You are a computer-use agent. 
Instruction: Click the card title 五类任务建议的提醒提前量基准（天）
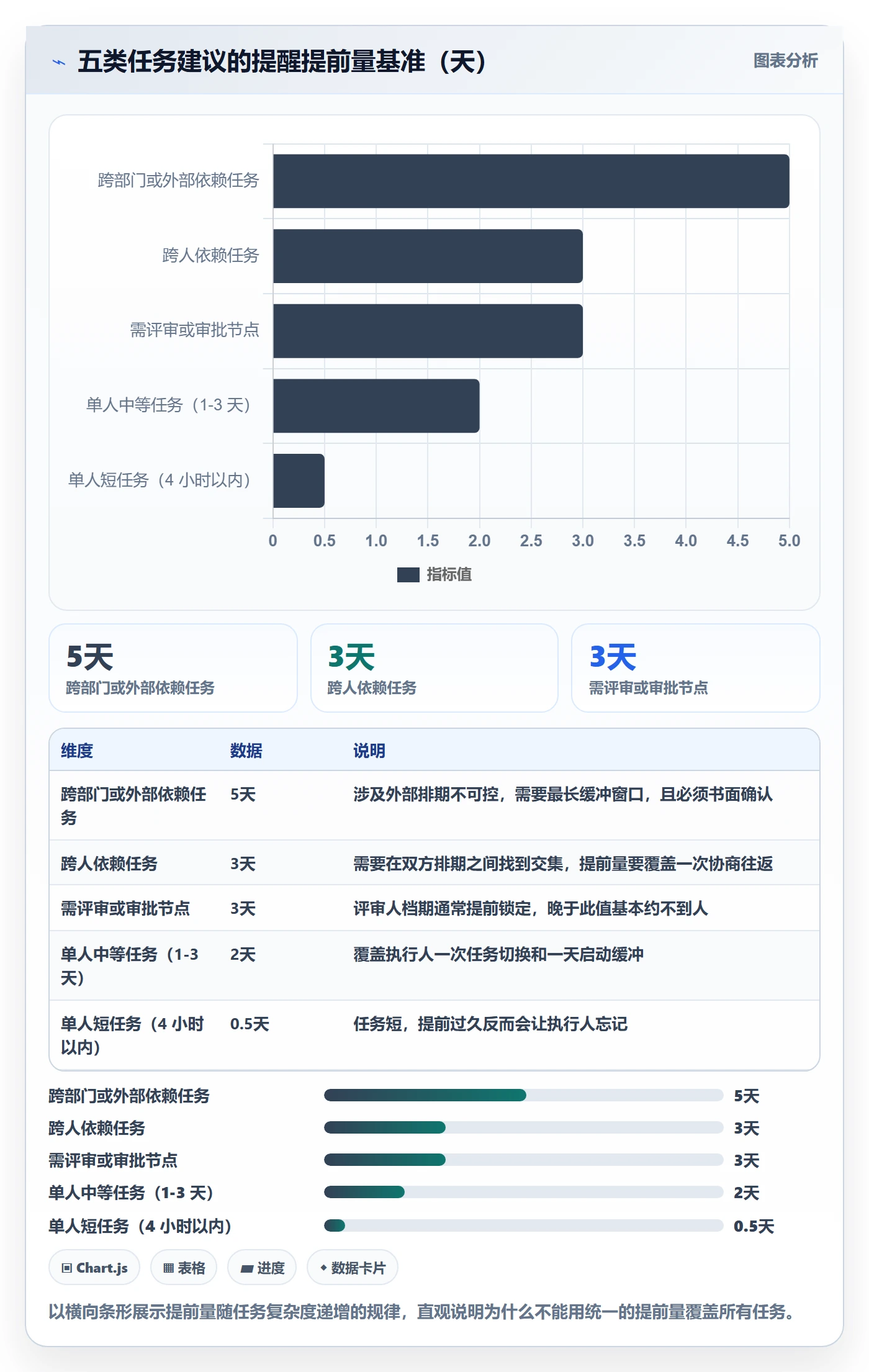click(x=282, y=61)
